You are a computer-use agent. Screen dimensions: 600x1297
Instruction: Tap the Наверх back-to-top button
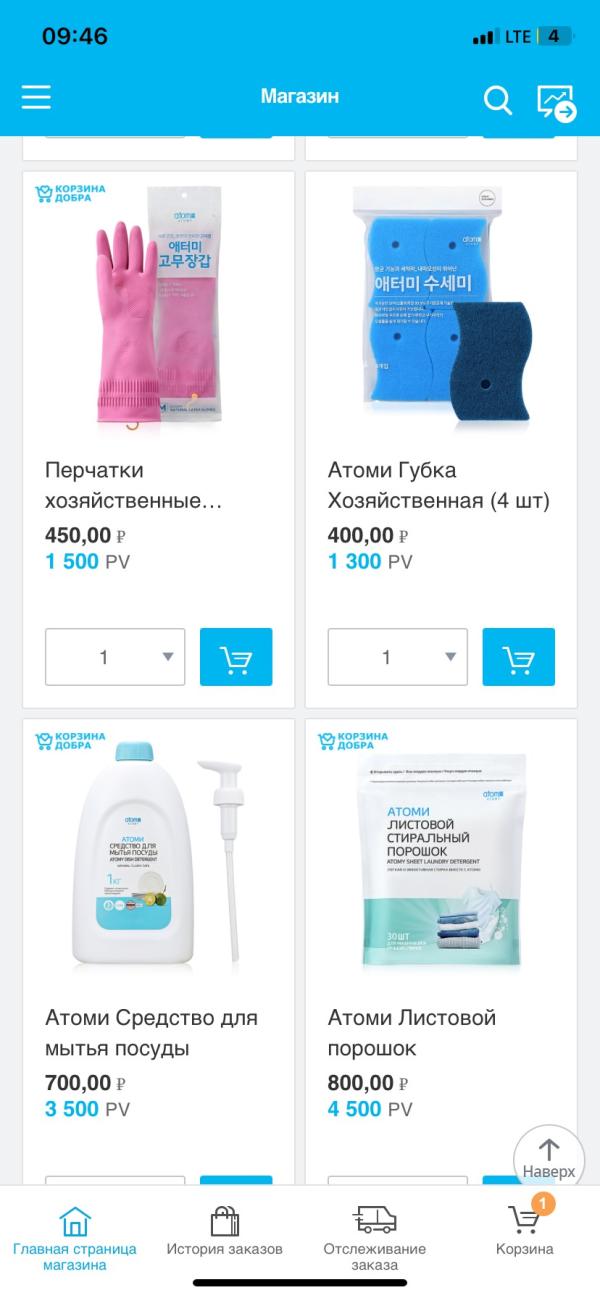[x=549, y=1160]
